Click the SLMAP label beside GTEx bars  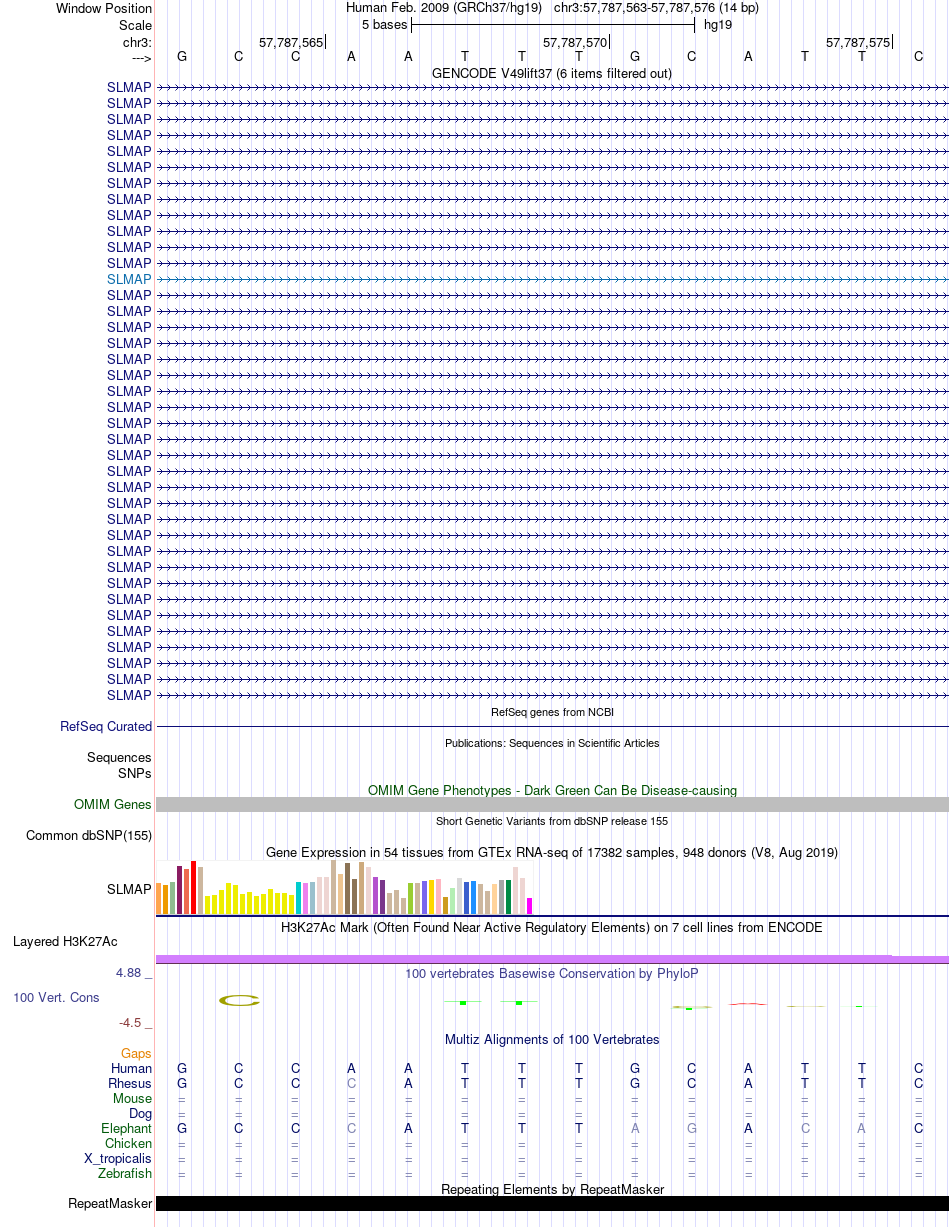[x=129, y=888]
